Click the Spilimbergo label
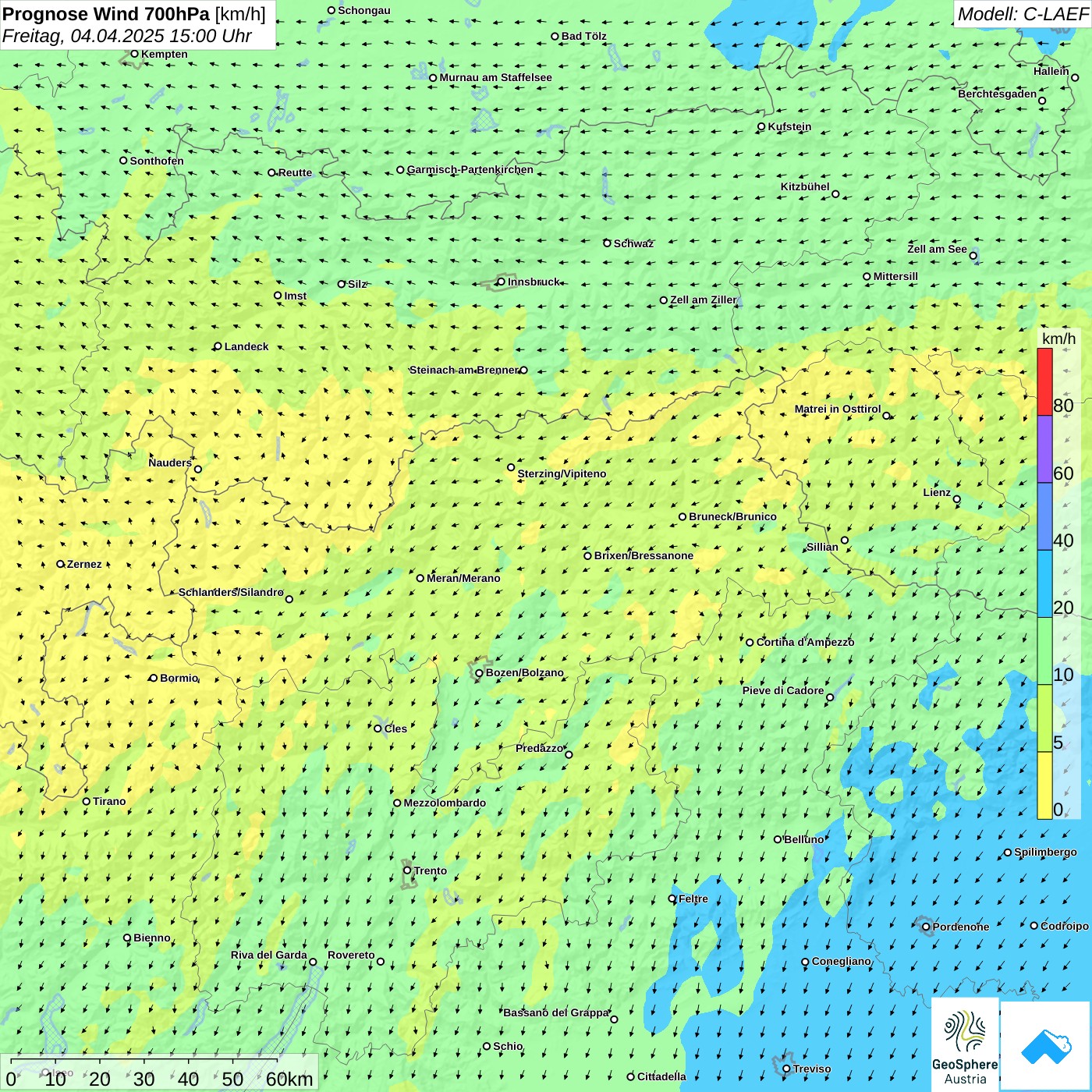 pos(1045,852)
